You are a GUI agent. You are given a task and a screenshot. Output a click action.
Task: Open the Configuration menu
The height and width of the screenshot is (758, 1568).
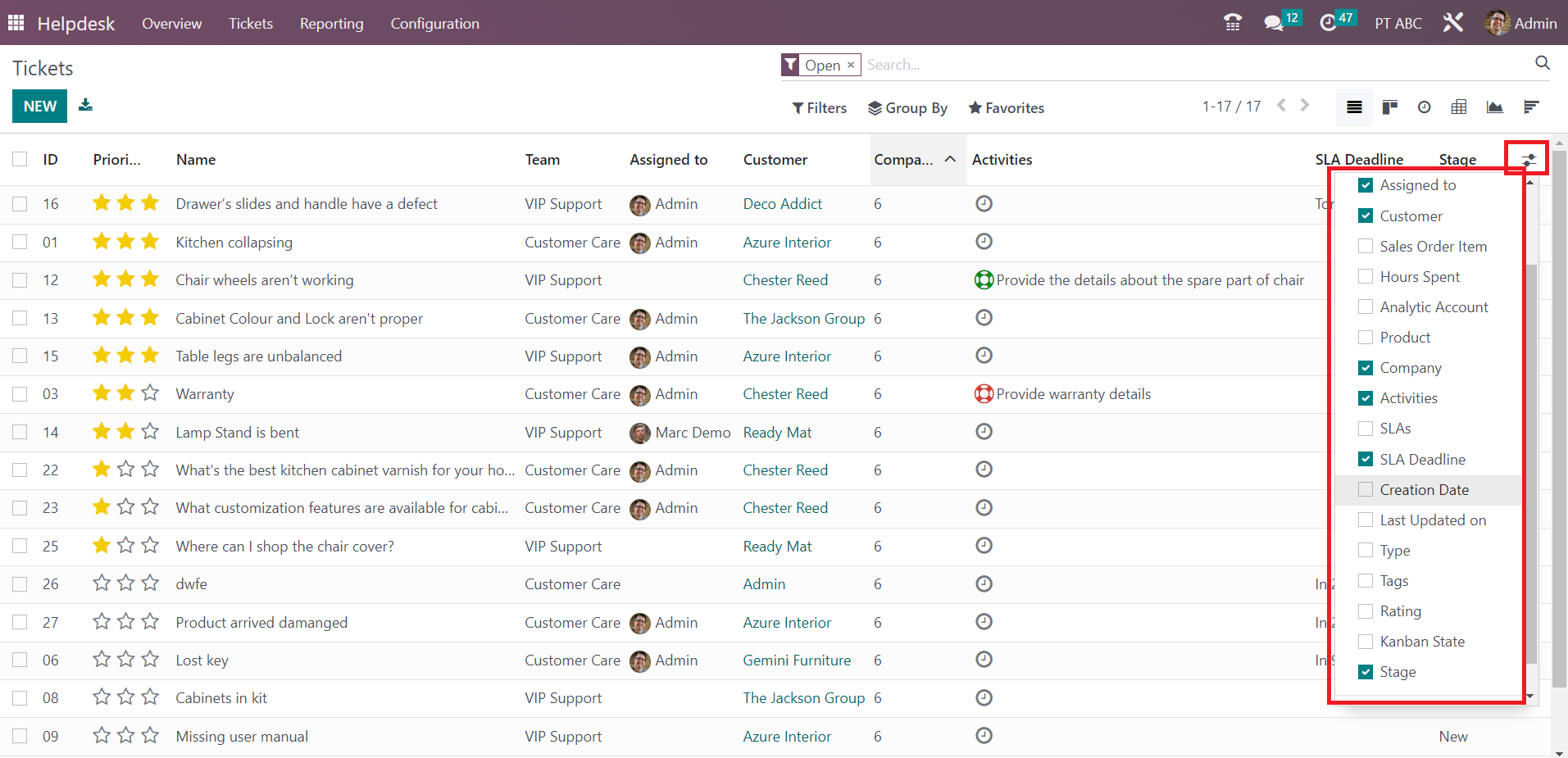pos(434,24)
